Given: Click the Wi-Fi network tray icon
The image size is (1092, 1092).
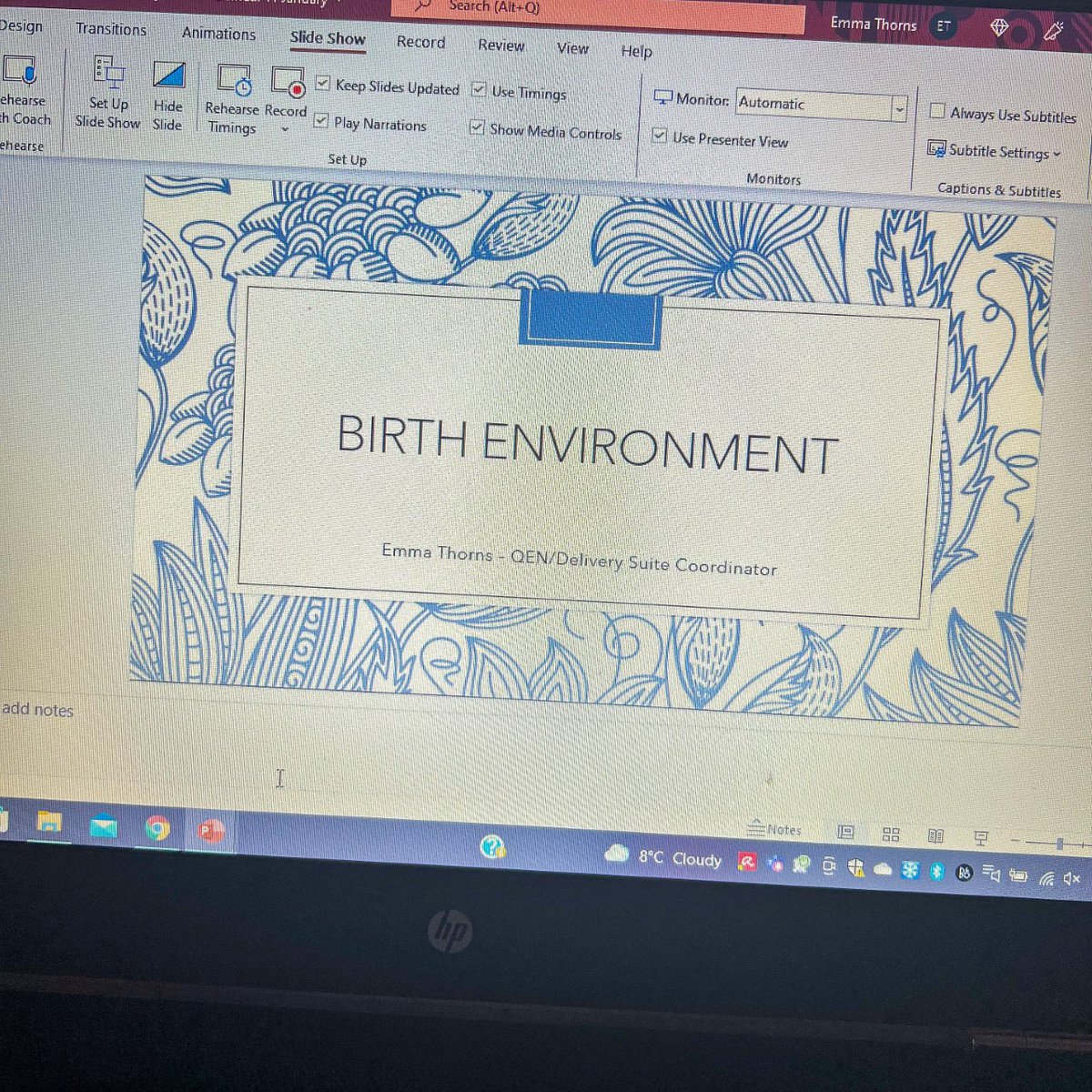Looking at the screenshot, I should coord(1046,878).
